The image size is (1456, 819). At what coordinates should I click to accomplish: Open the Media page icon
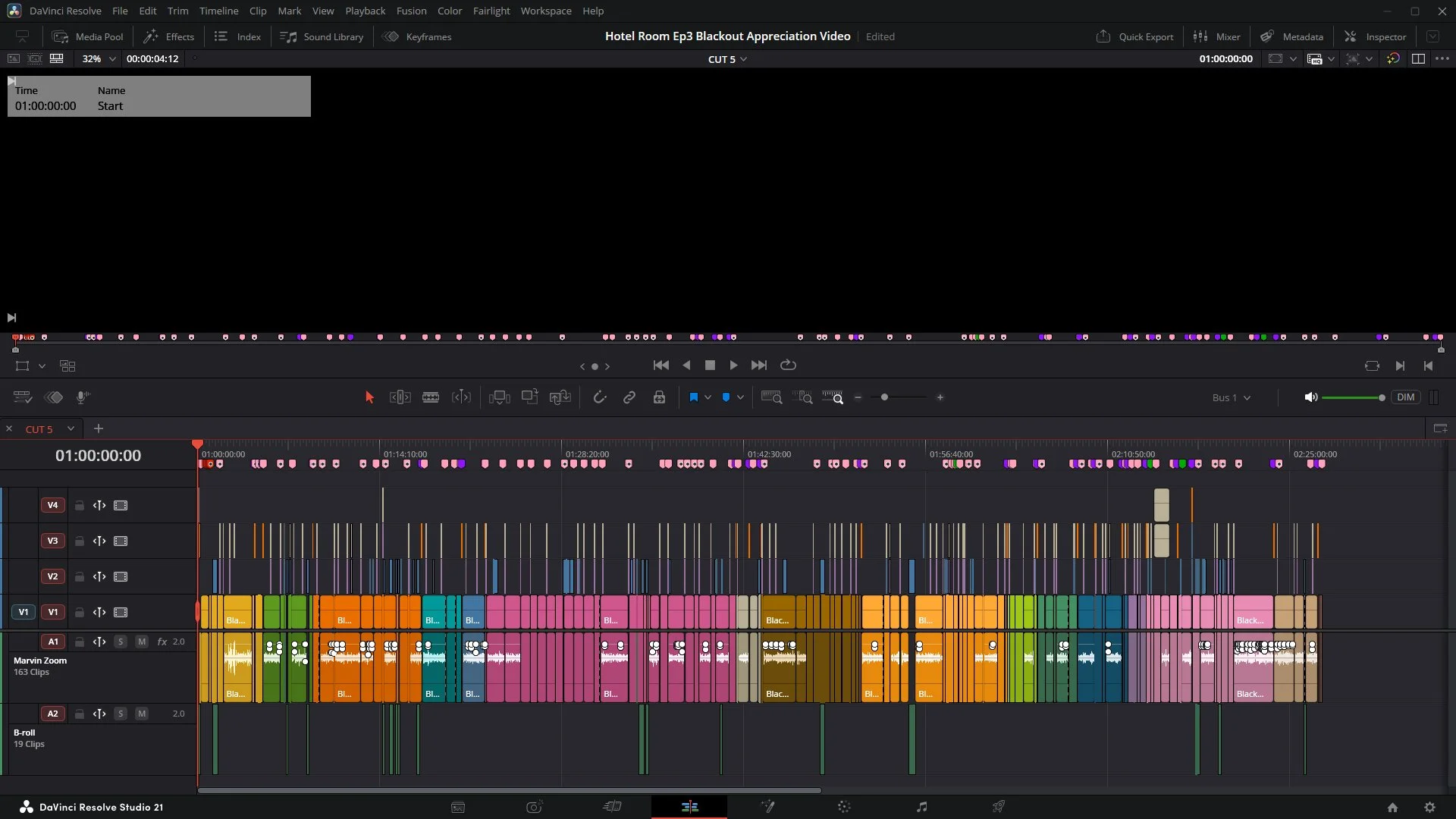click(x=458, y=807)
